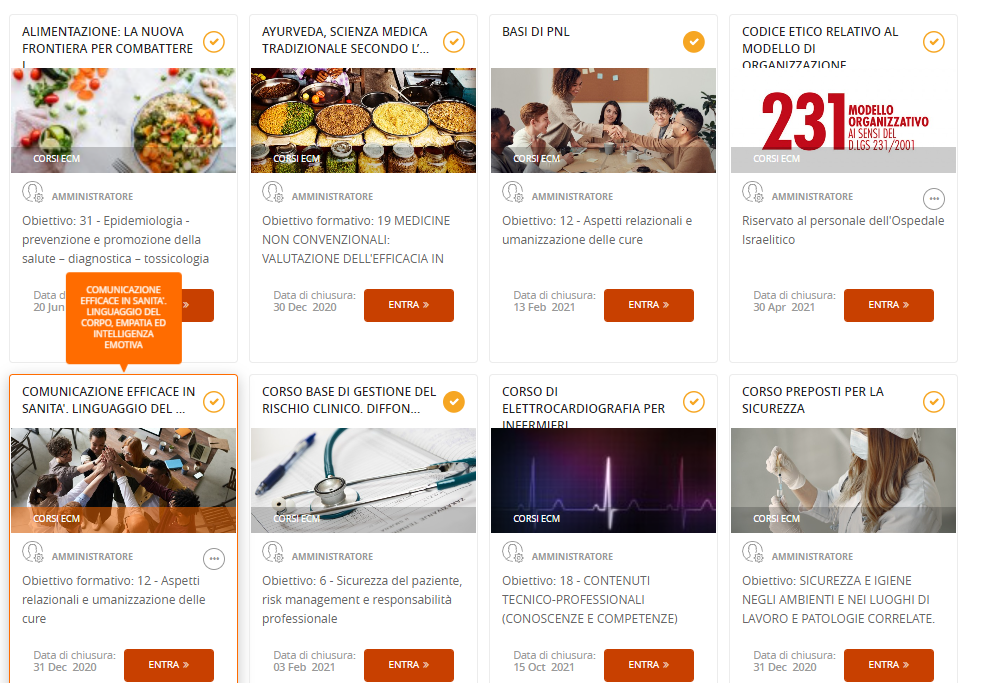The width and height of the screenshot is (989, 683).
Task: Open the CORSO PREPOSTI PER LA SICUREZZA title
Action: coord(812,400)
